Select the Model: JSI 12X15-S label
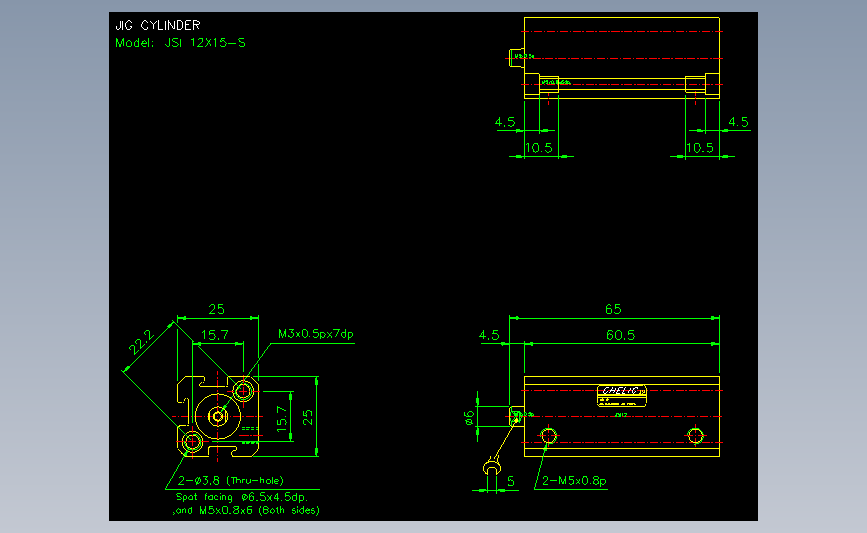The width and height of the screenshot is (867, 533). (x=180, y=43)
